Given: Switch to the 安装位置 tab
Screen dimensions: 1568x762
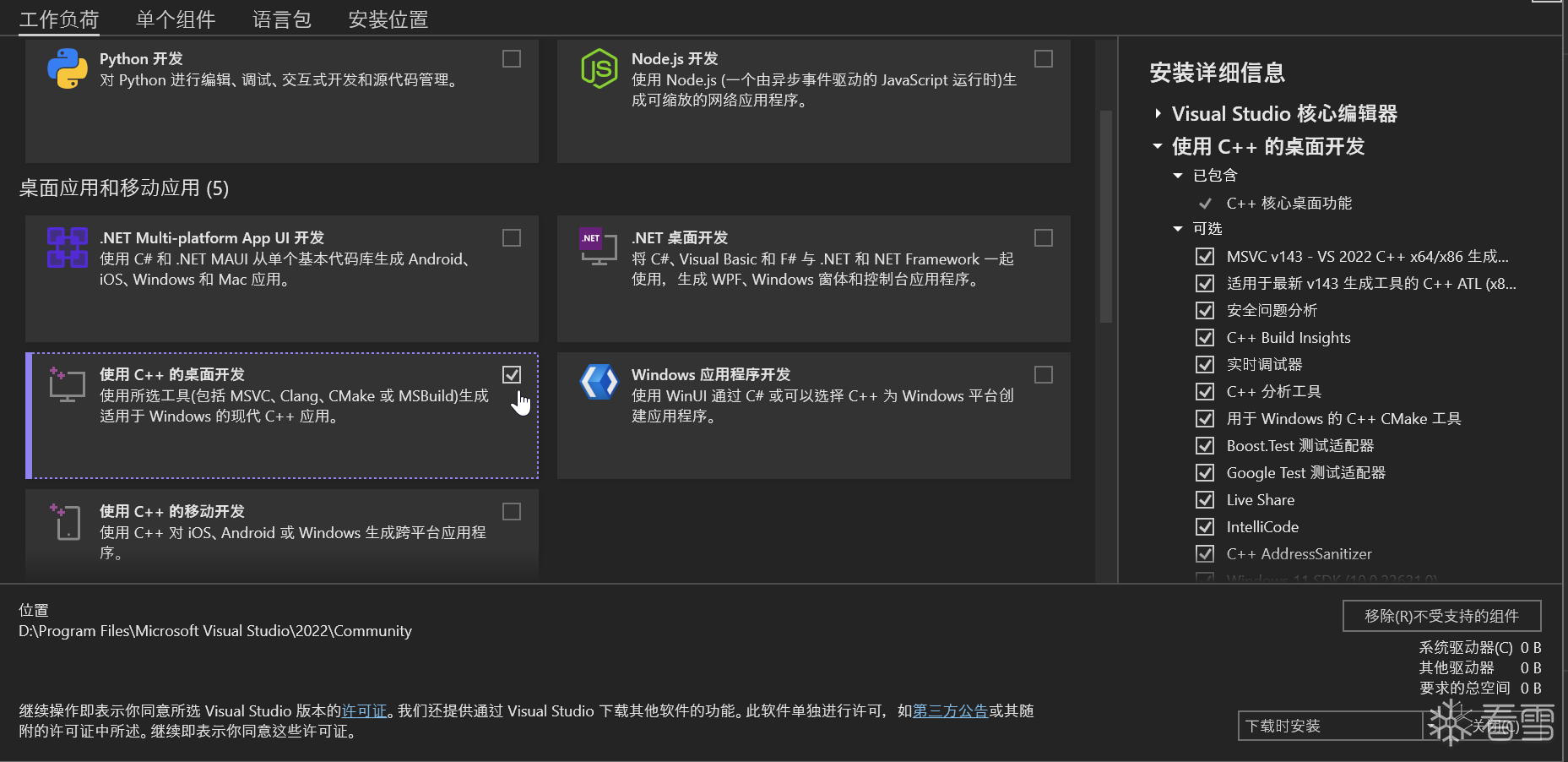Looking at the screenshot, I should (x=388, y=19).
